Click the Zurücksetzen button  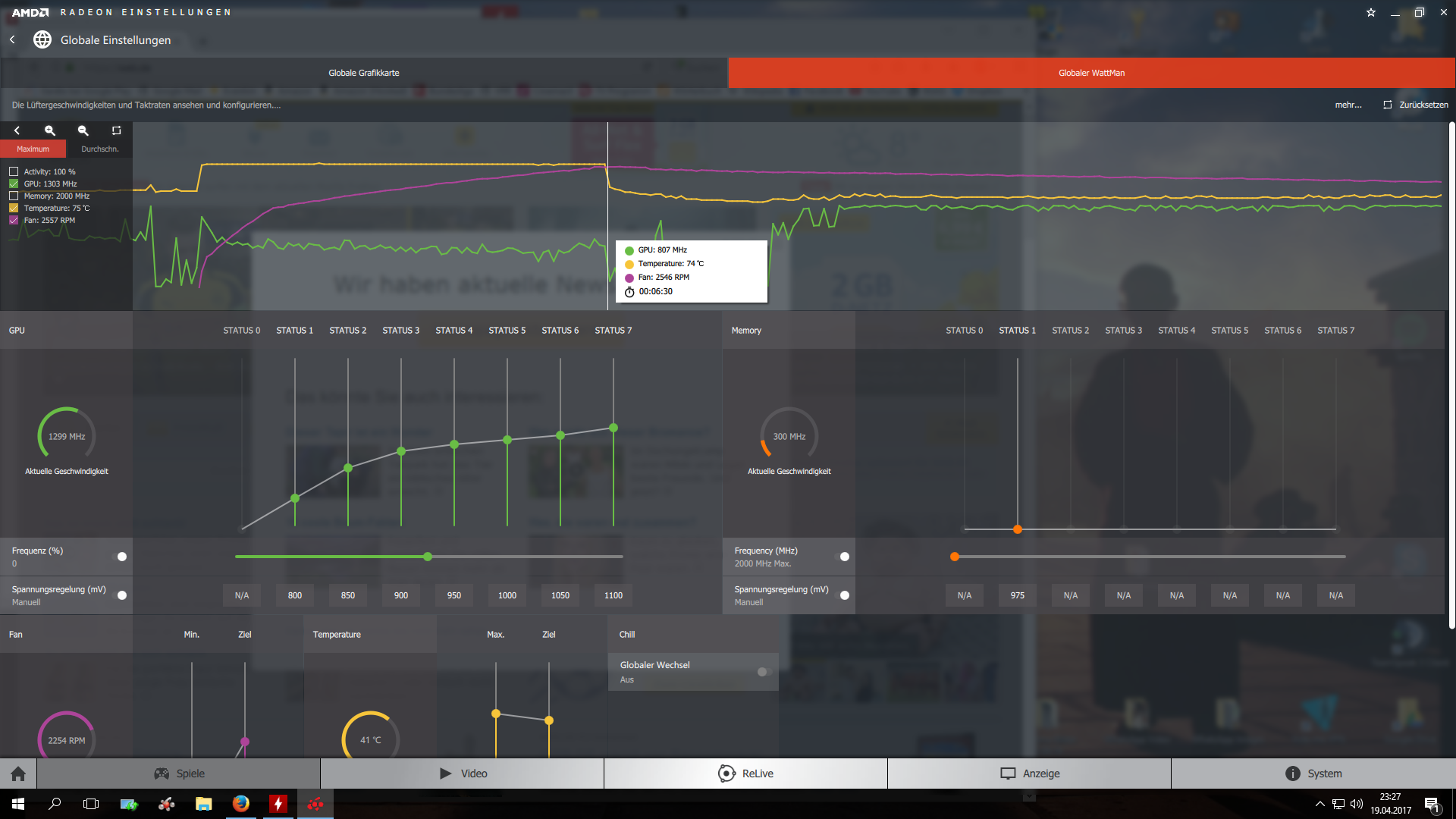pyautogui.click(x=1415, y=105)
